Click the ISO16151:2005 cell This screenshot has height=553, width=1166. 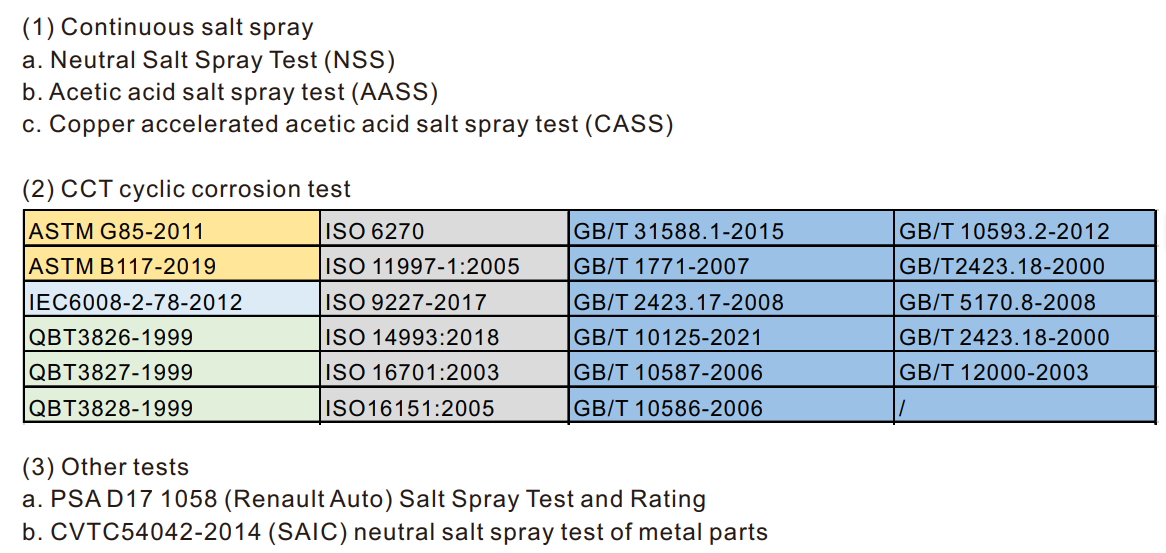(445, 405)
